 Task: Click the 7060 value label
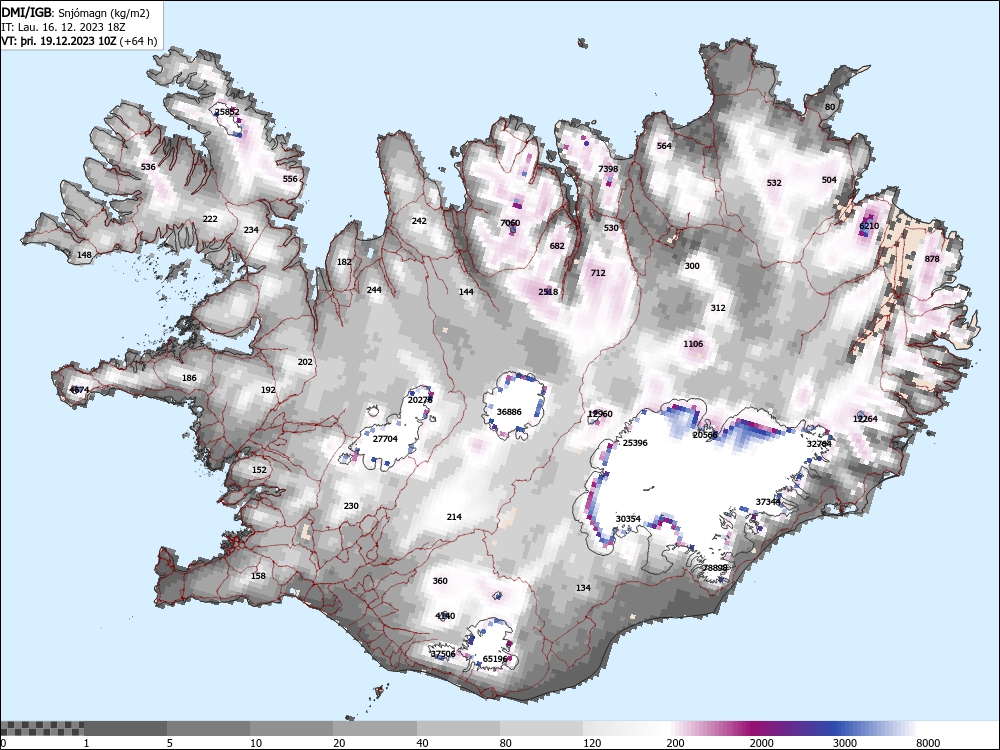click(510, 223)
